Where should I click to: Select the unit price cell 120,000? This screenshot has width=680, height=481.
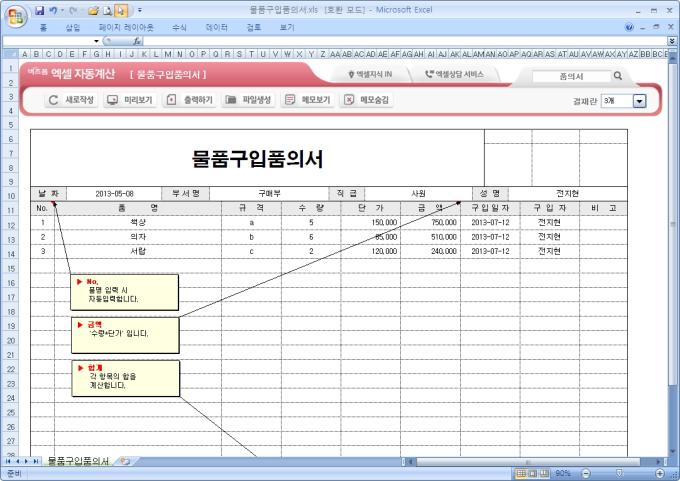click(x=371, y=251)
